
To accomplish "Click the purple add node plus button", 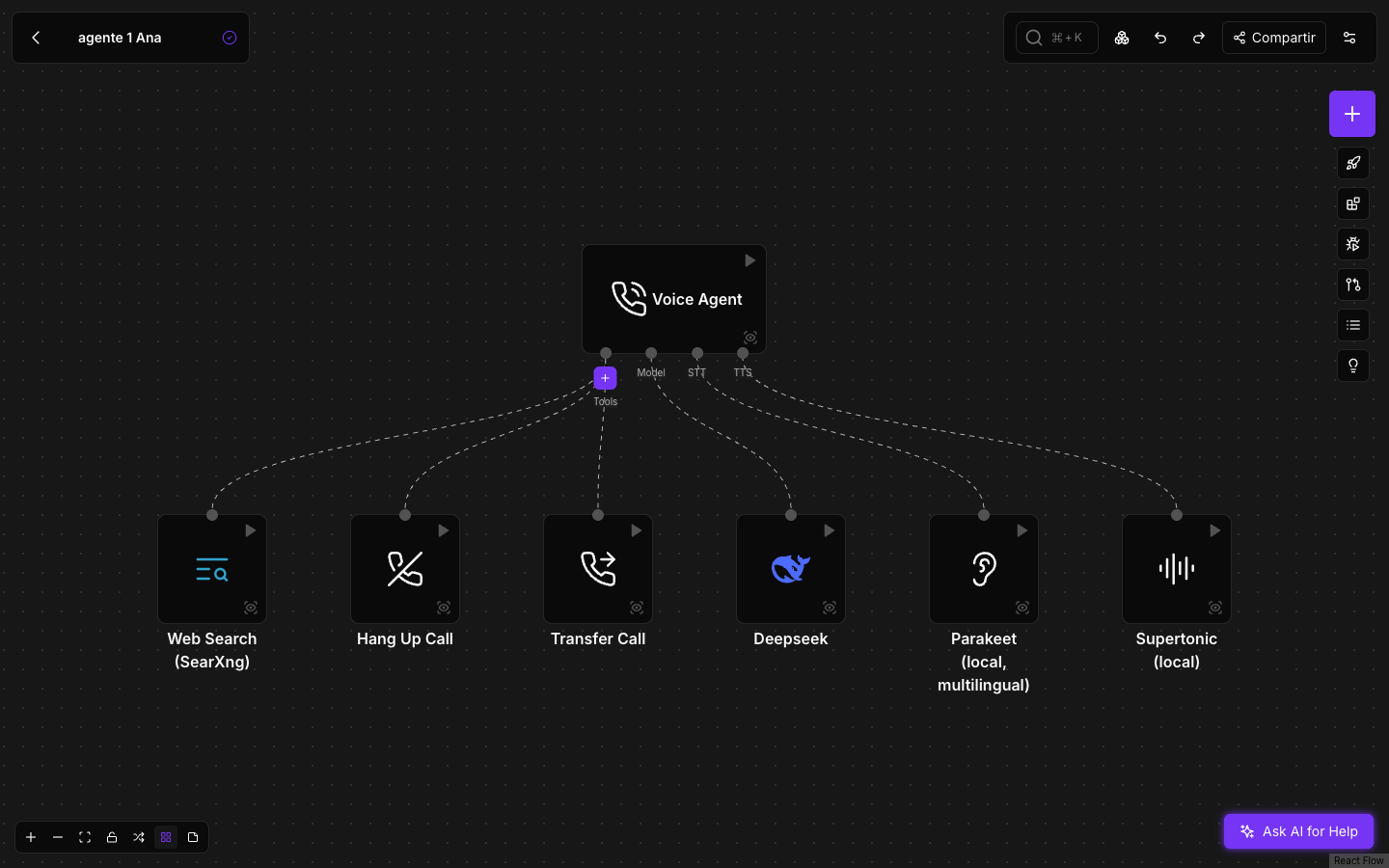I will [1352, 114].
